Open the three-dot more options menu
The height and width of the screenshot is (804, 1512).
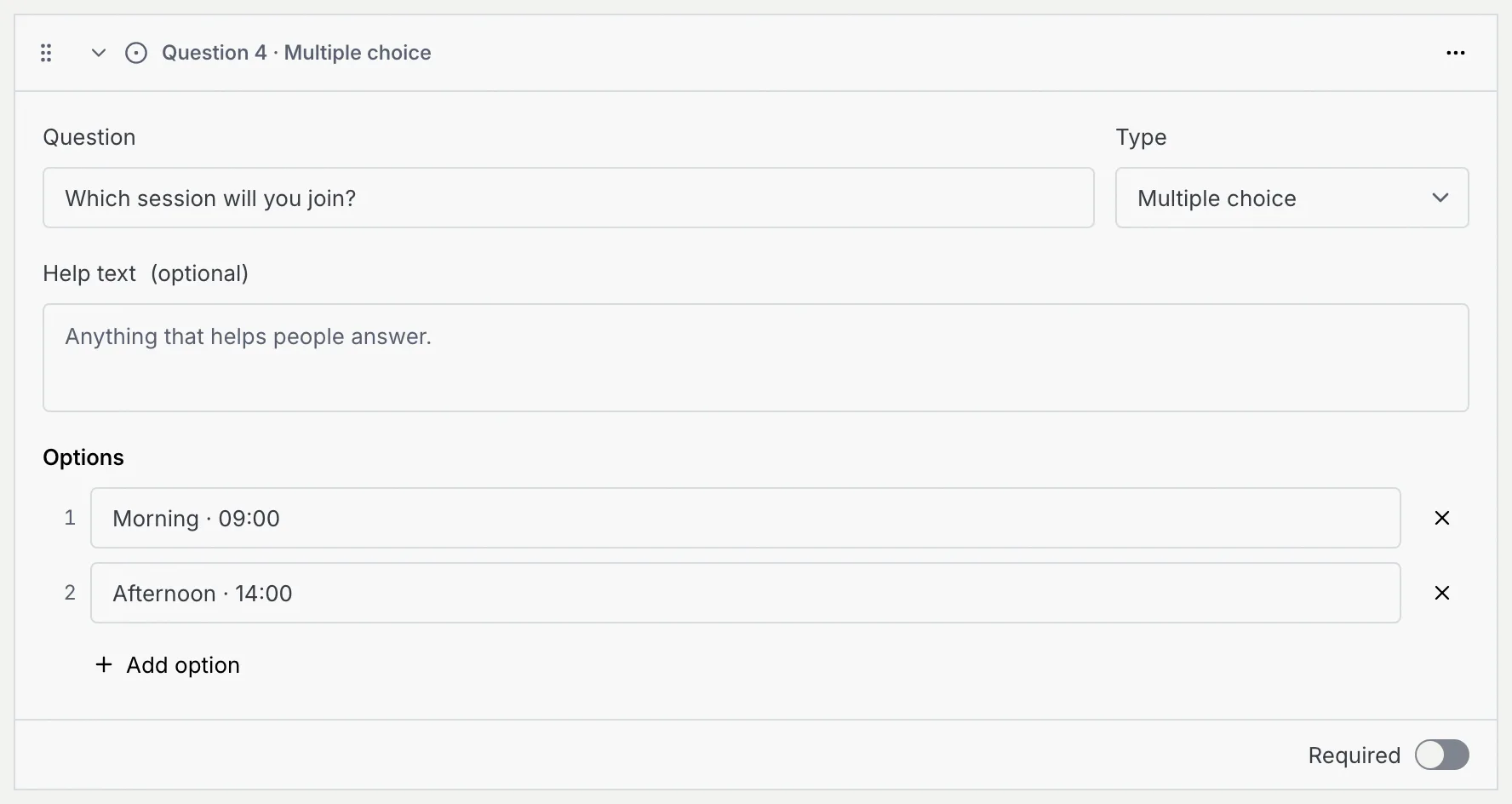coord(1456,53)
